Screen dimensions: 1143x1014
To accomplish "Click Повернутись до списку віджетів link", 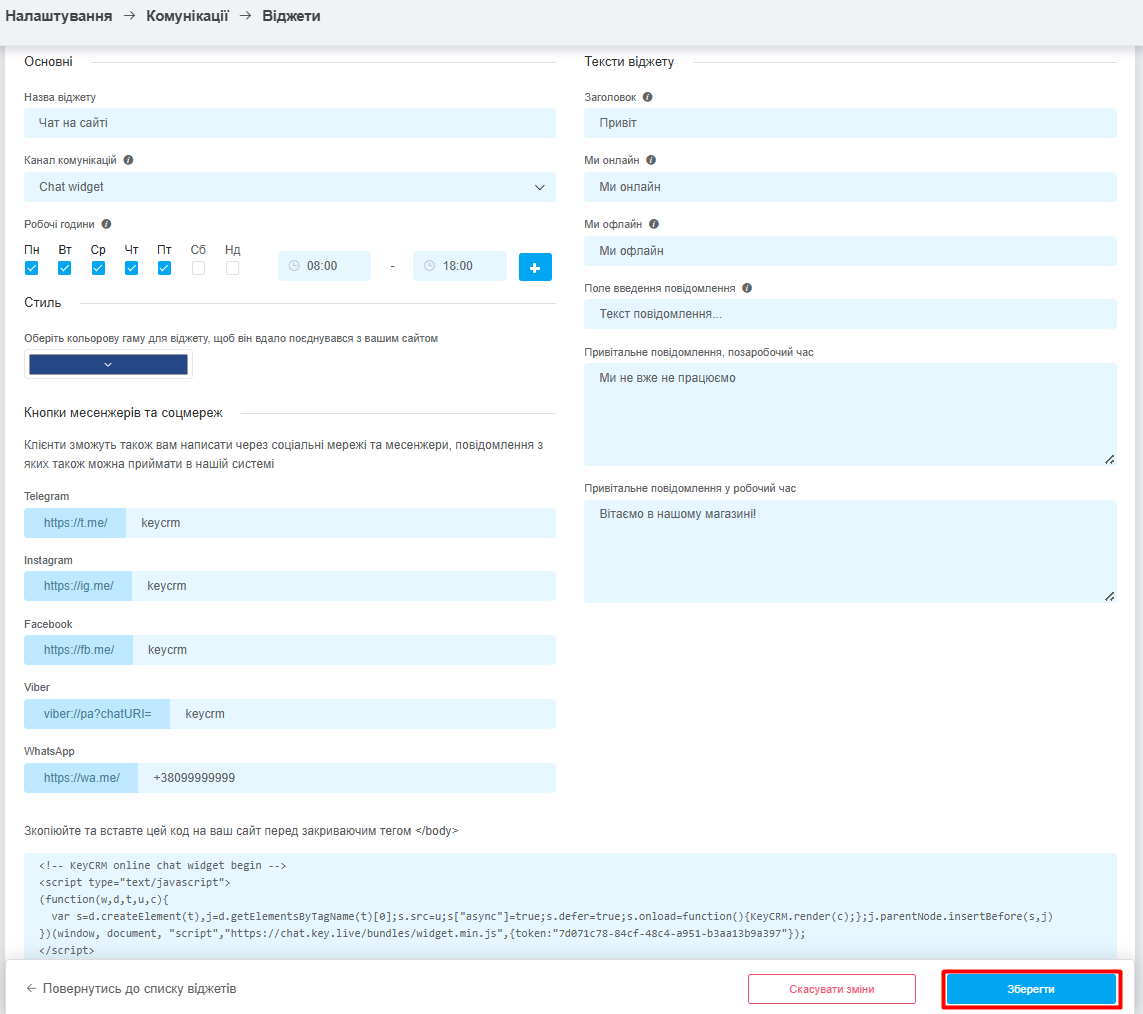I will 139,988.
